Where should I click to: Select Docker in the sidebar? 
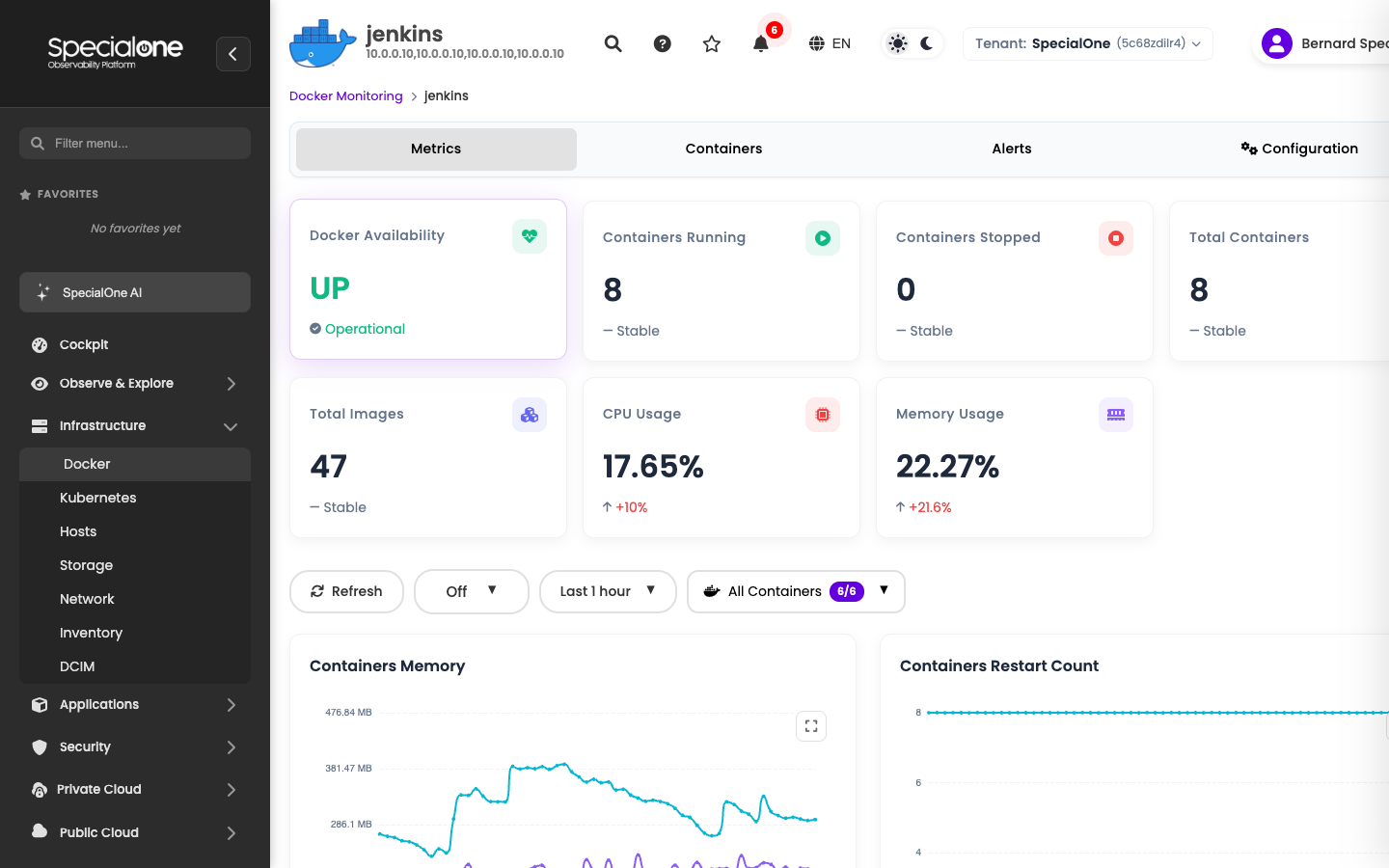[135, 464]
